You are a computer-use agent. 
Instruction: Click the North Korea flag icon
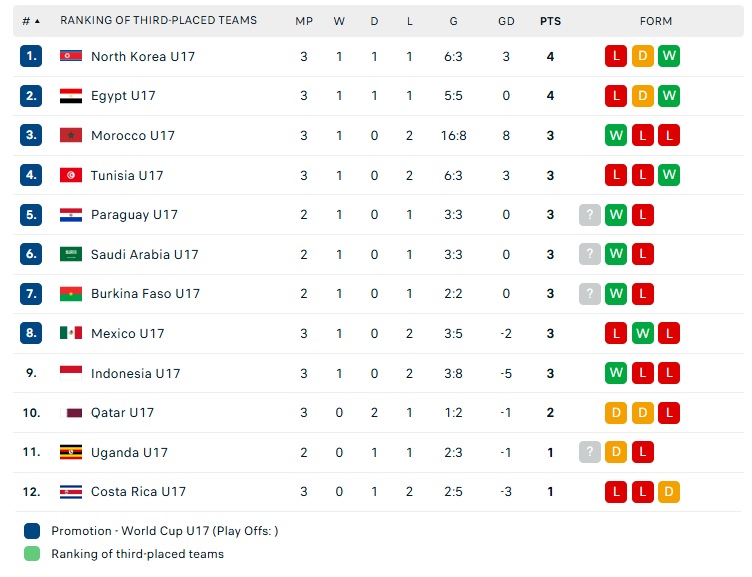(70, 56)
